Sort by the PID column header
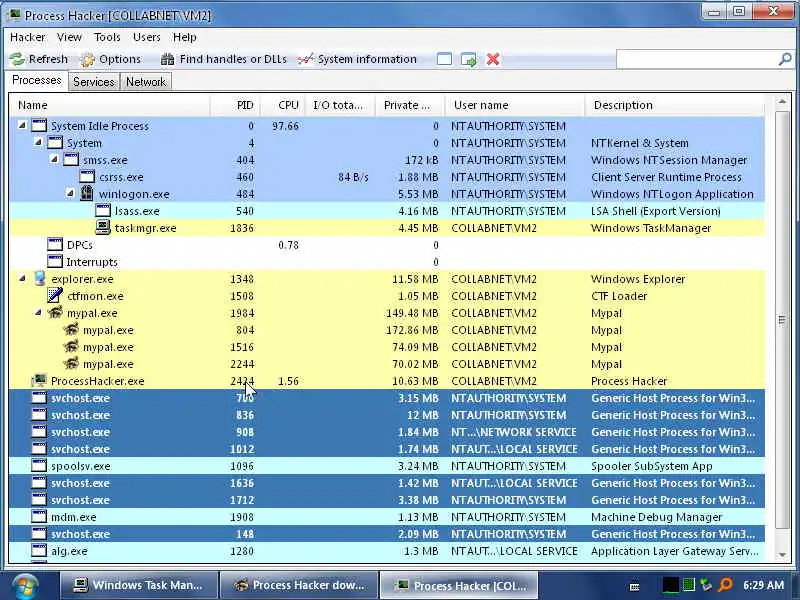Image resolution: width=800 pixels, height=600 pixels. [235, 105]
